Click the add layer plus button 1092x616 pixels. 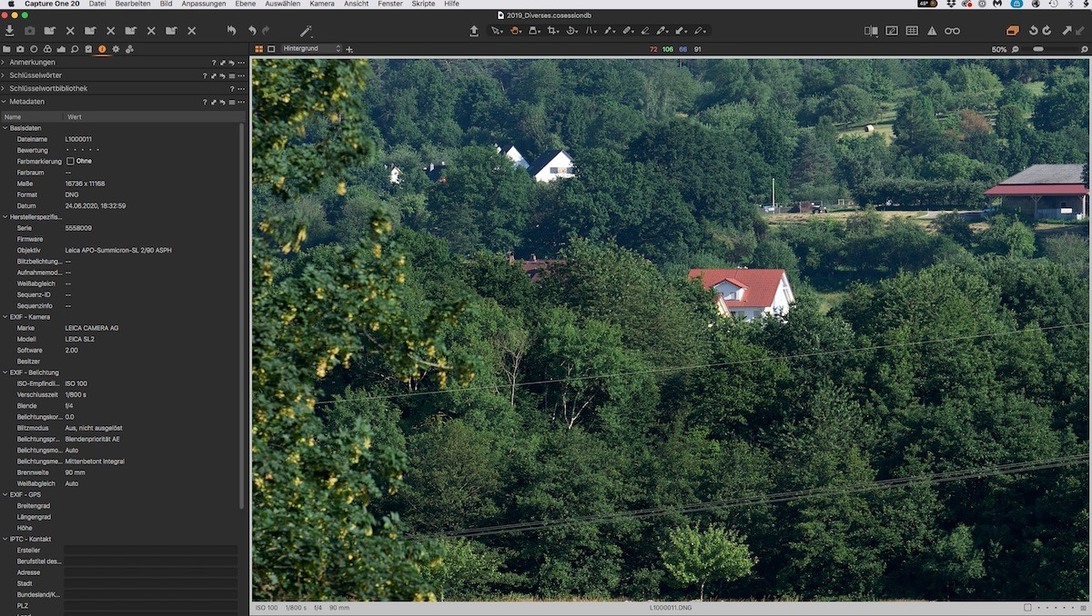pyautogui.click(x=349, y=49)
